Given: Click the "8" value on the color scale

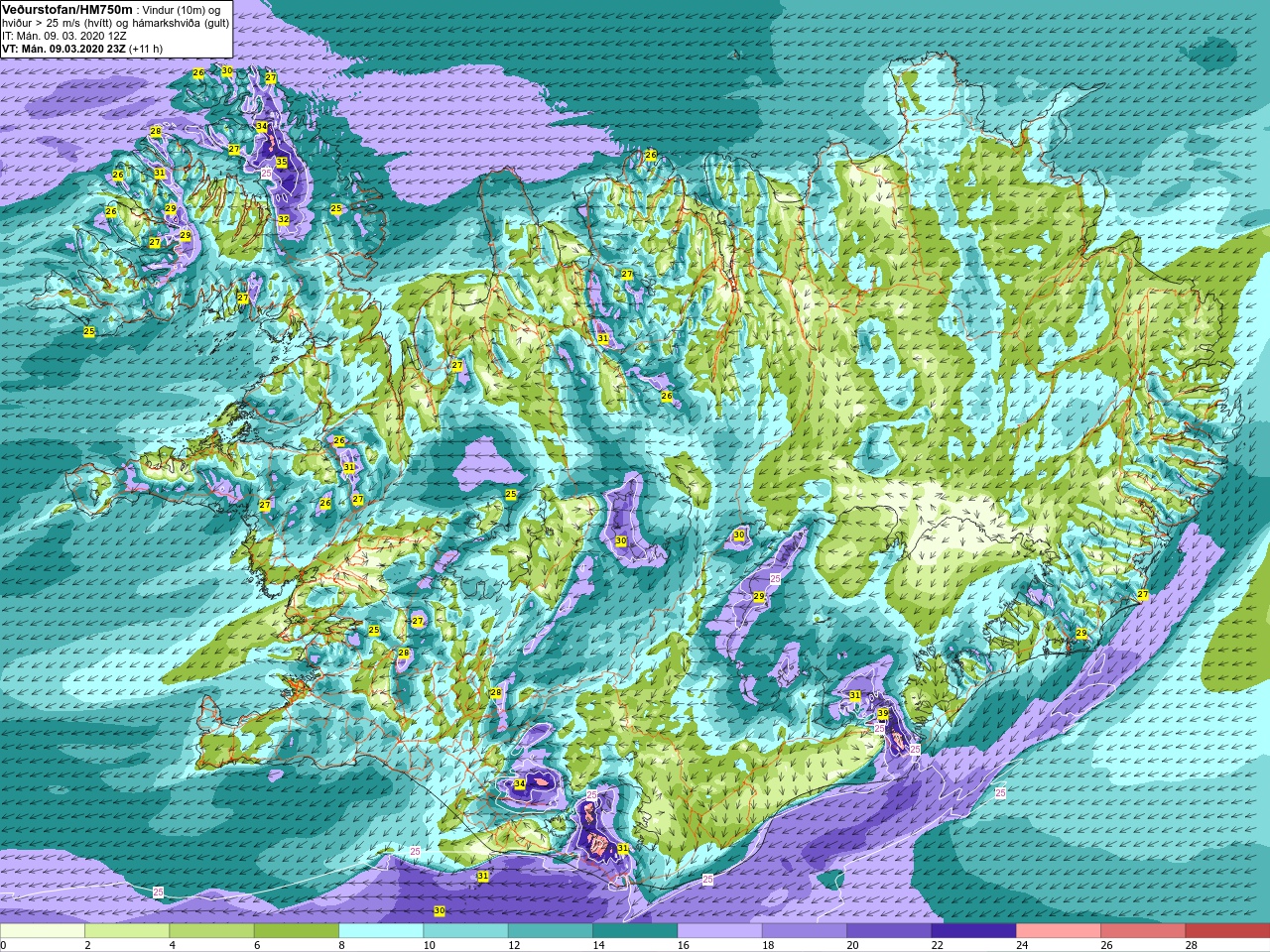Looking at the screenshot, I should click(x=341, y=945).
